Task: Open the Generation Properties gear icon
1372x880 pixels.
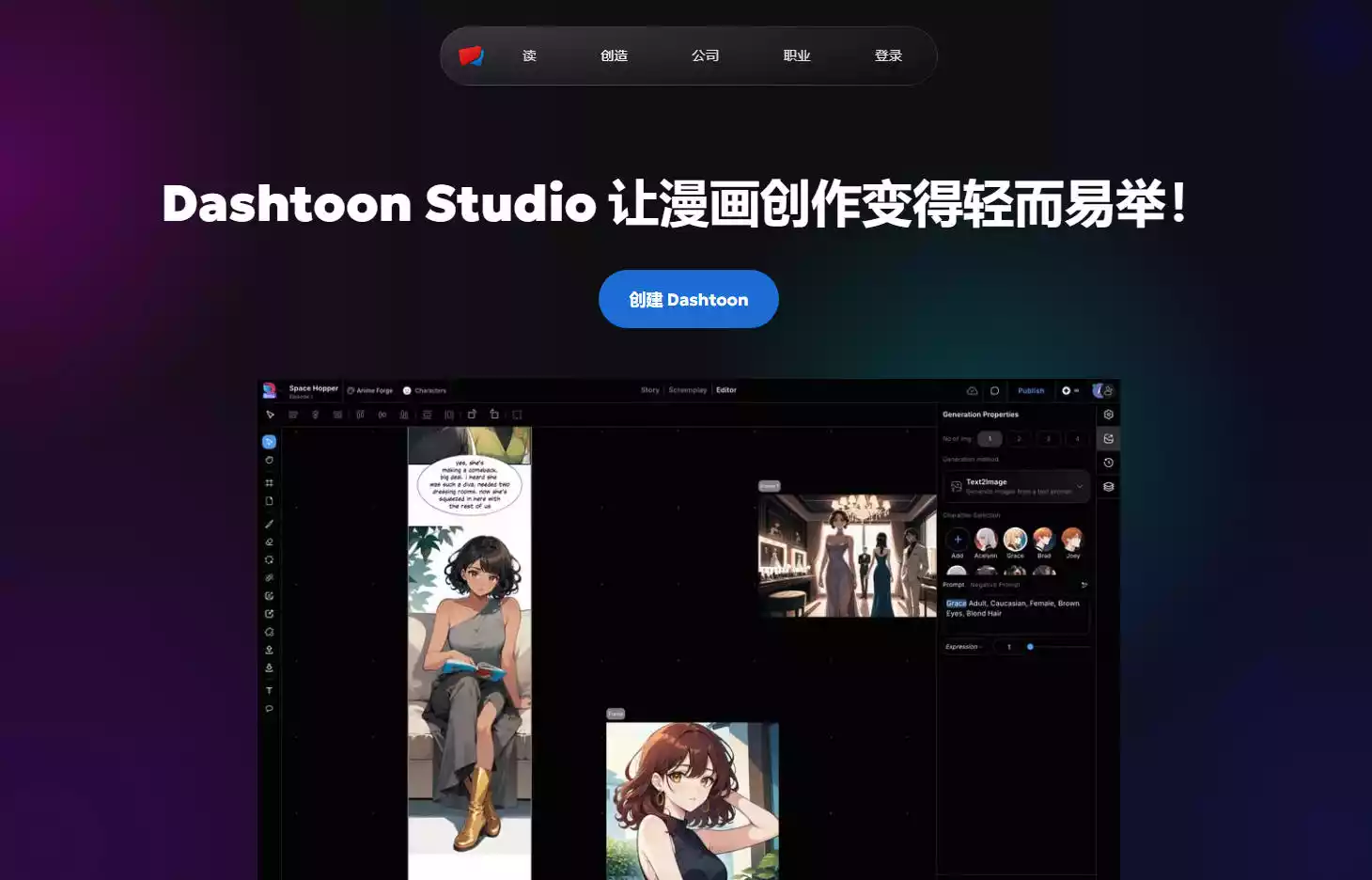Action: point(1109,415)
